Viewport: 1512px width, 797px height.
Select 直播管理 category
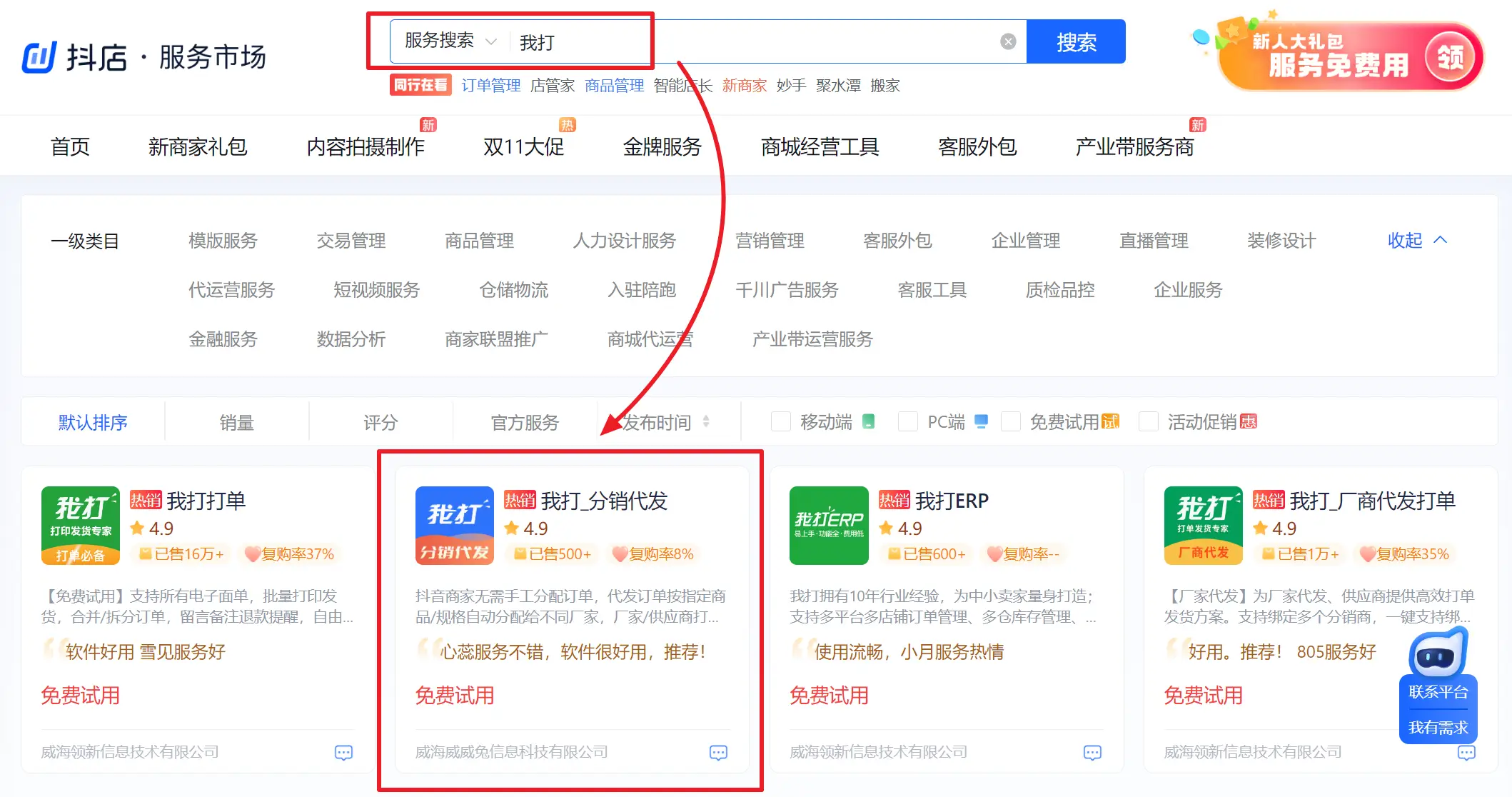1154,241
